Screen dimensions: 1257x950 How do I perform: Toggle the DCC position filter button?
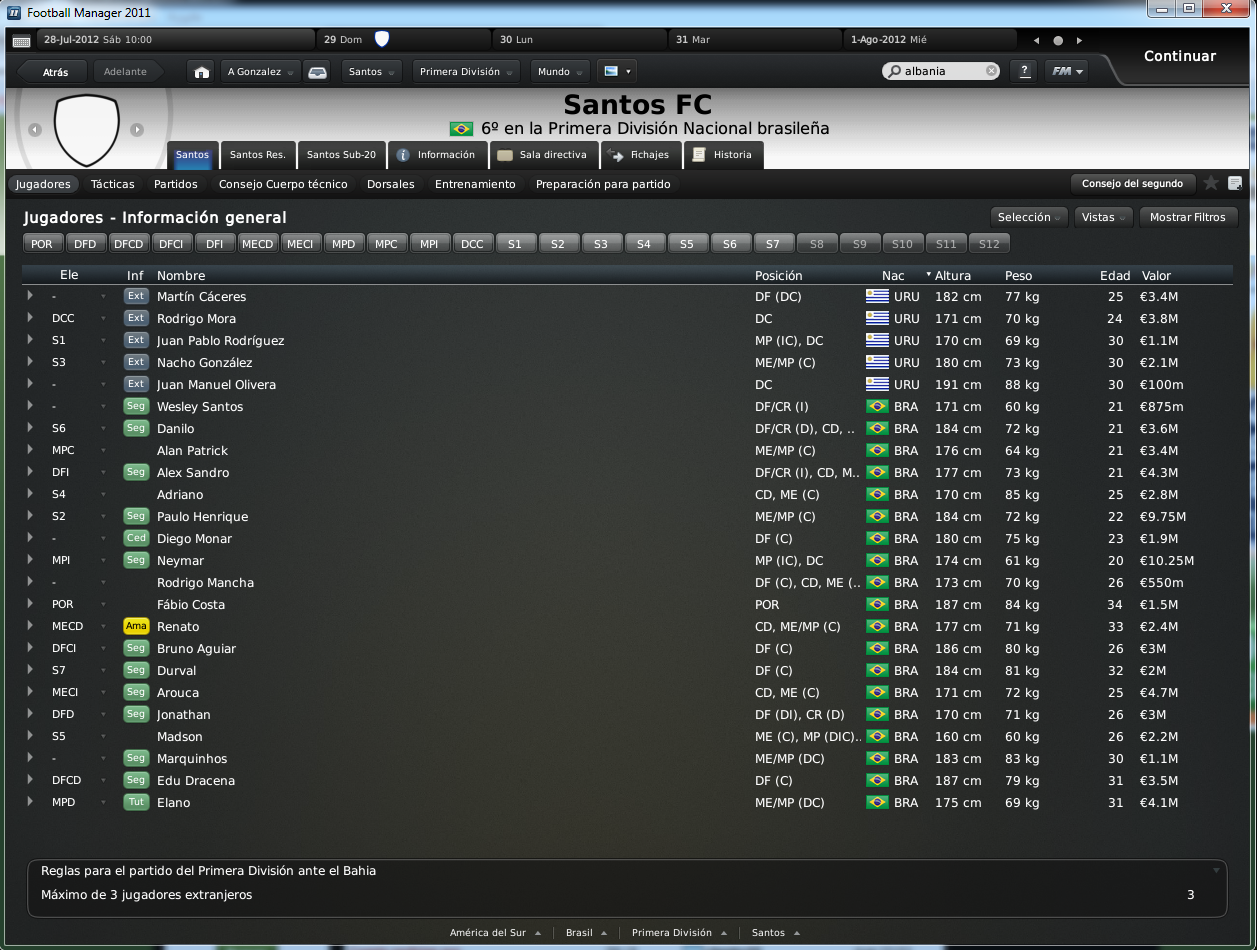[472, 244]
